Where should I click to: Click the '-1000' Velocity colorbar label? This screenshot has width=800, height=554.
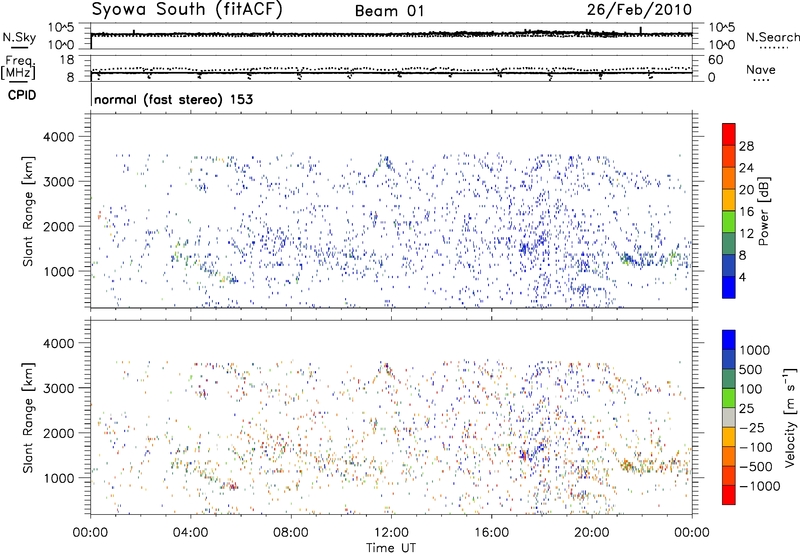coord(759,486)
